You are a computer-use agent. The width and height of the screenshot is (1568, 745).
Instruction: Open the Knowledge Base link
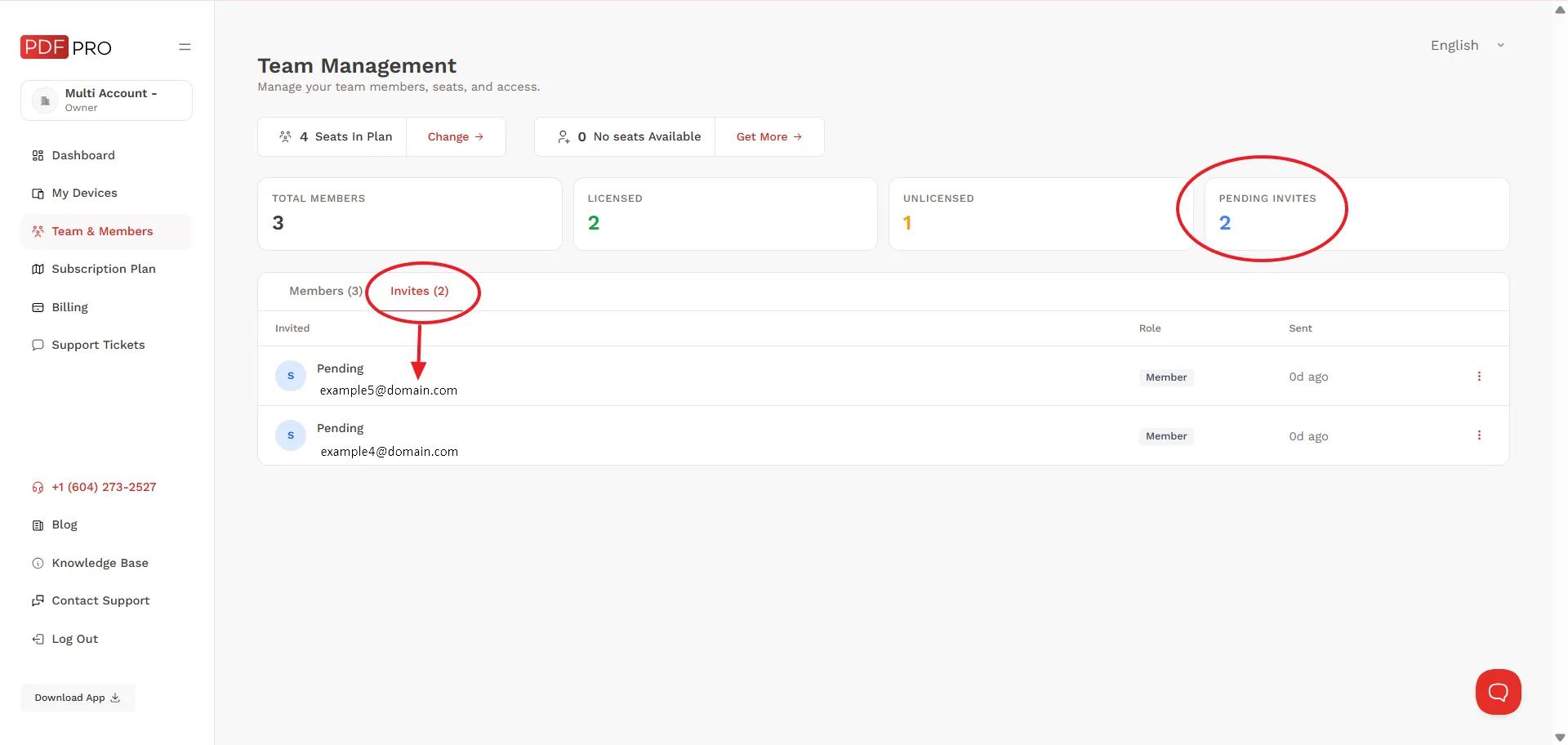tap(100, 563)
